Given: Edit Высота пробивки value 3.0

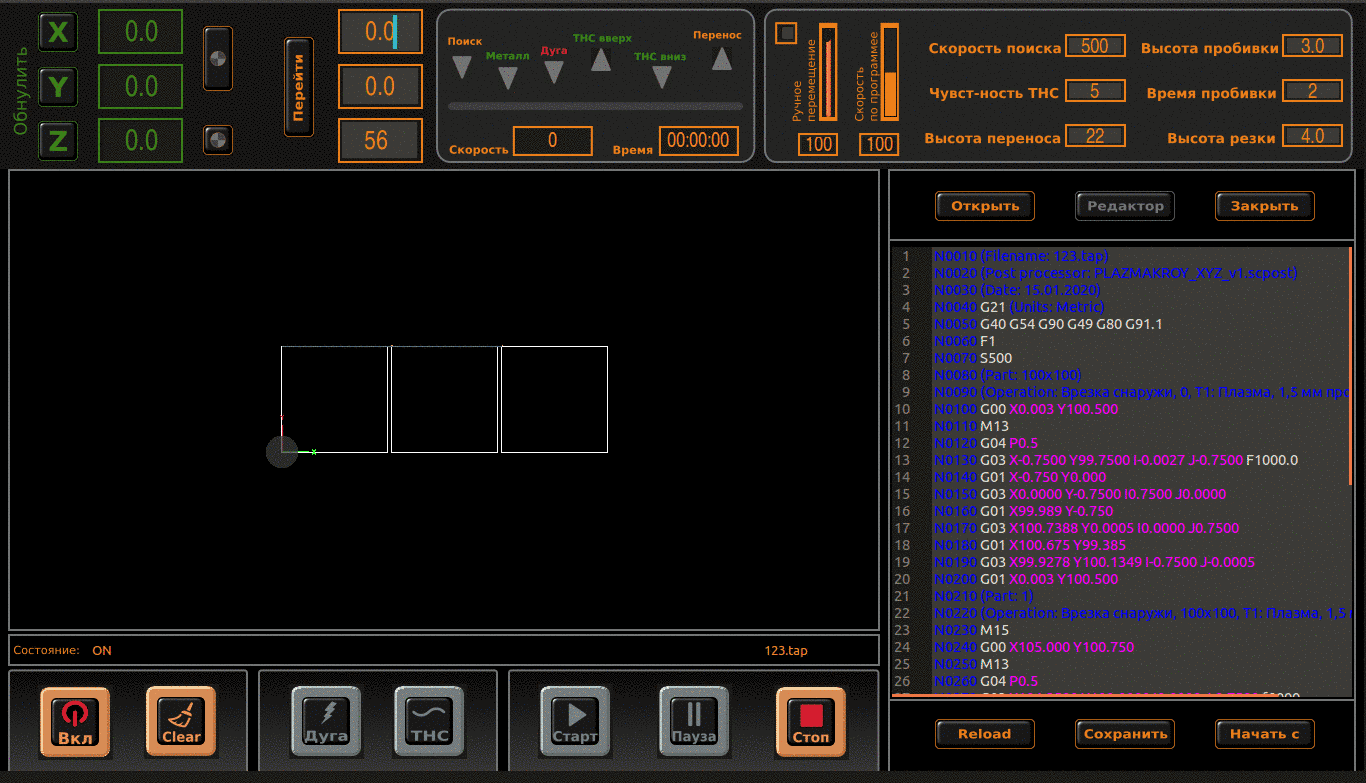Looking at the screenshot, I should pos(1312,46).
